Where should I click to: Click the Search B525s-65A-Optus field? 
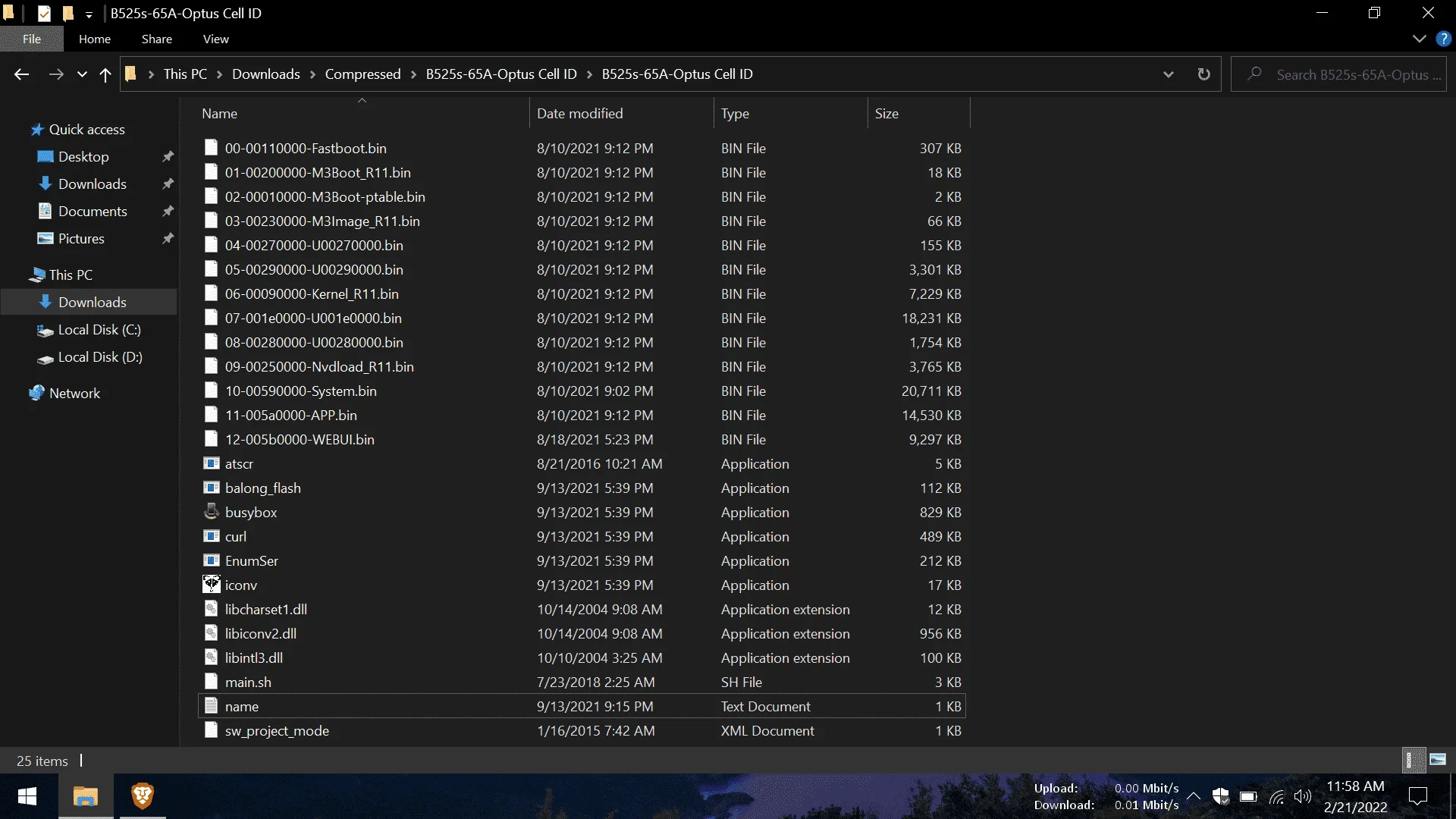click(1338, 74)
